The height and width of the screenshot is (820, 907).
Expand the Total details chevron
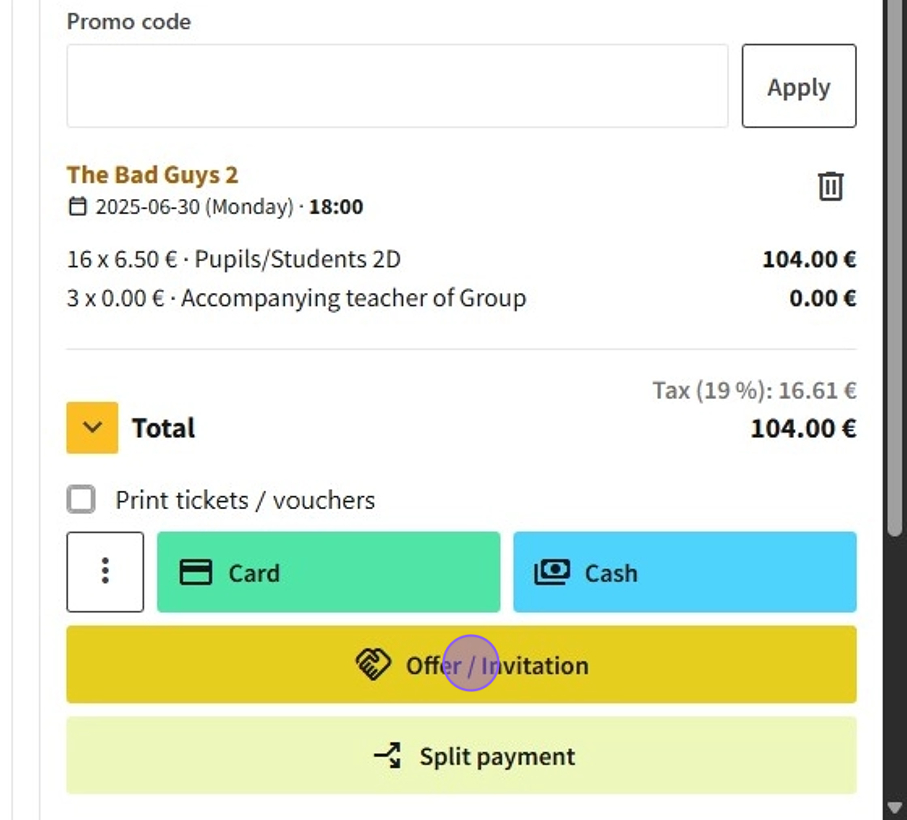tap(92, 428)
